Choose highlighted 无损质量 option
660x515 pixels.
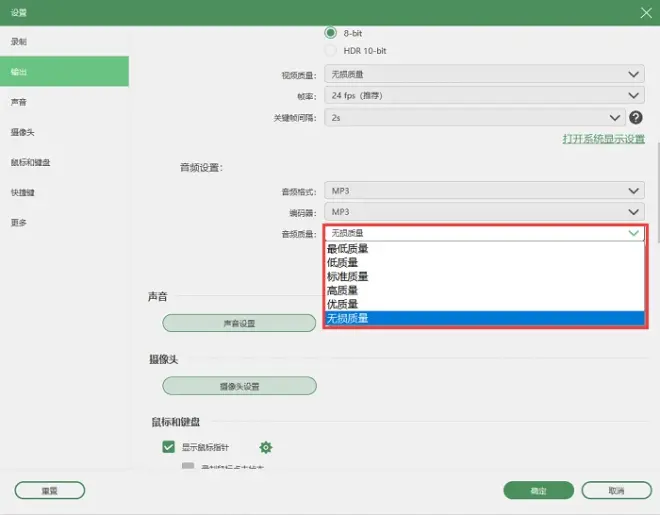point(485,318)
